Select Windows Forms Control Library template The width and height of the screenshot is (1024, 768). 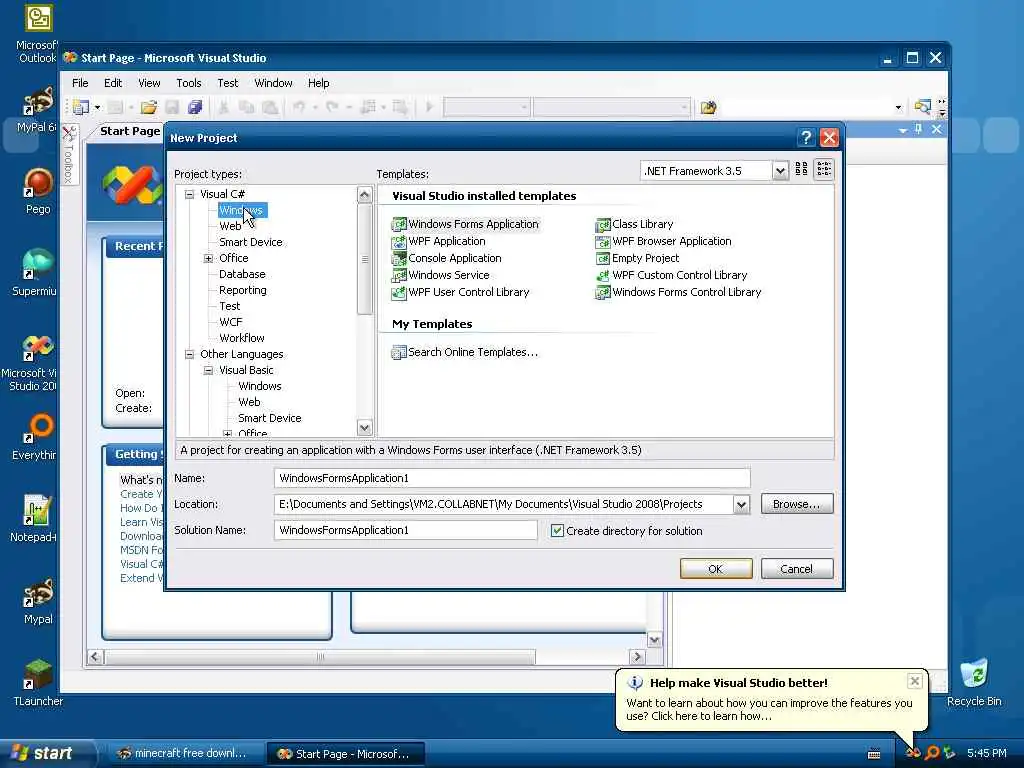pyautogui.click(x=679, y=292)
